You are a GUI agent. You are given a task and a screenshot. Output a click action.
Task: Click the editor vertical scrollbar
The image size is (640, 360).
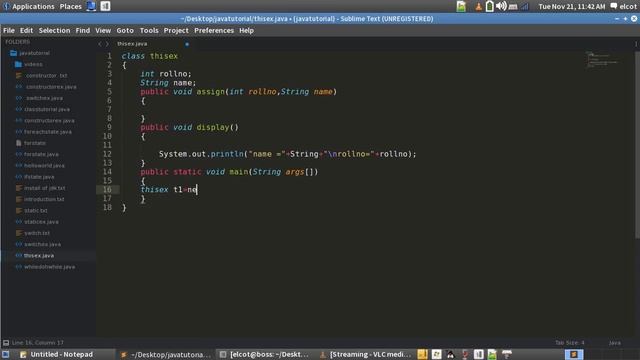point(637,145)
